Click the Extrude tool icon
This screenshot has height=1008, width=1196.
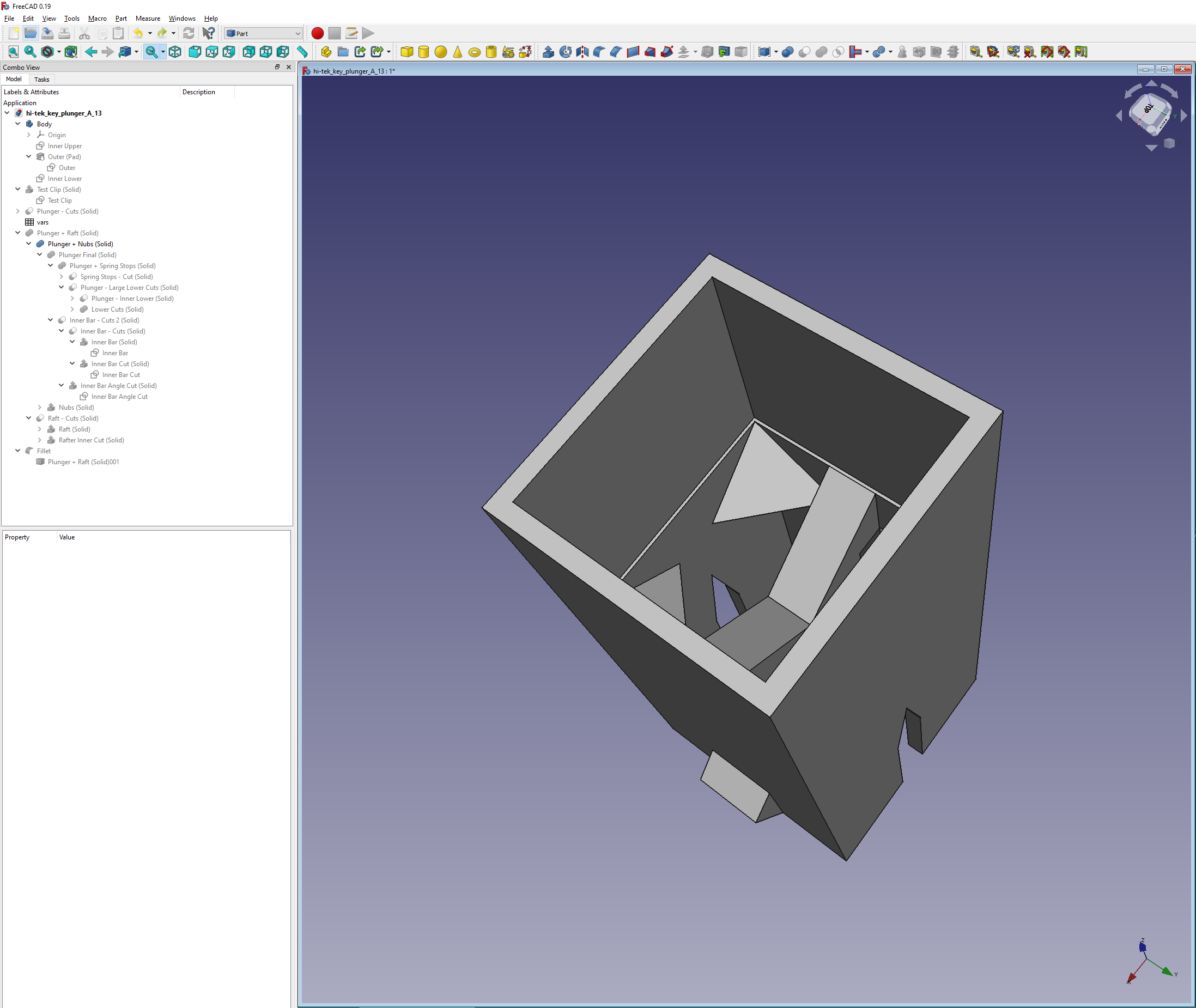(548, 52)
